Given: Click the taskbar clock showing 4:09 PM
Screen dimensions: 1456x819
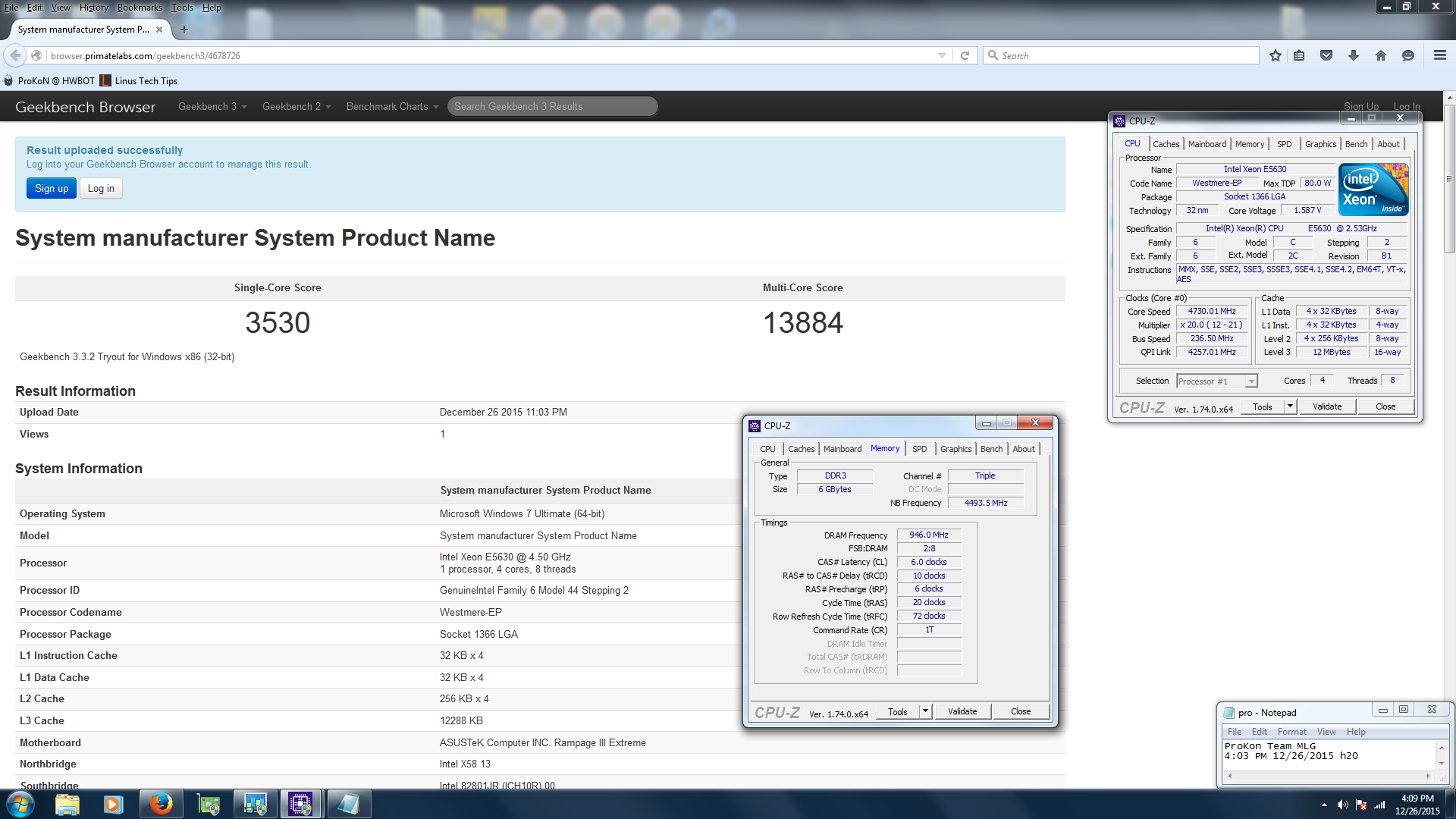Looking at the screenshot, I should [1417, 805].
